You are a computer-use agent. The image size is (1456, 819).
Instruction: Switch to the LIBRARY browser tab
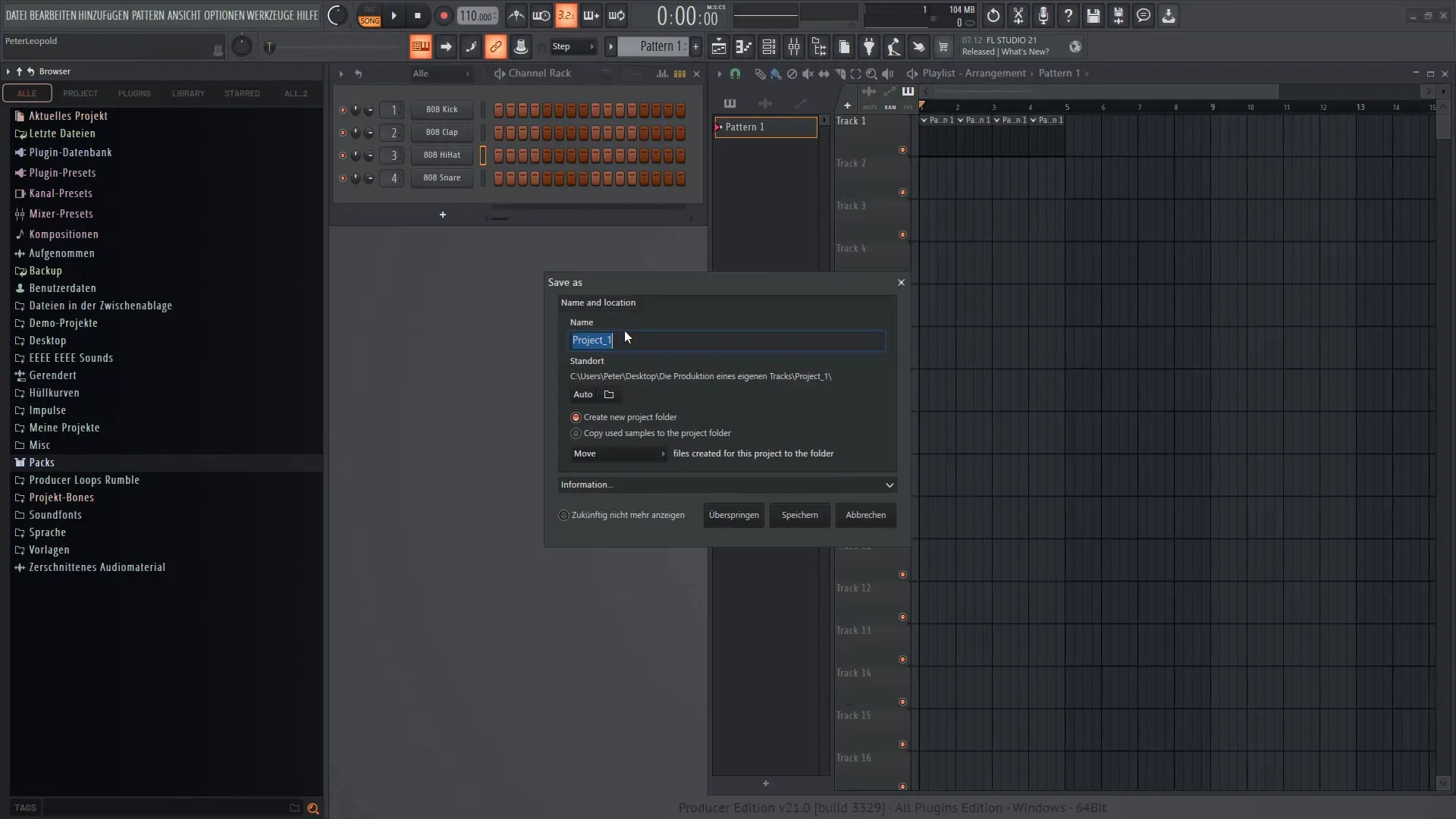tap(188, 93)
